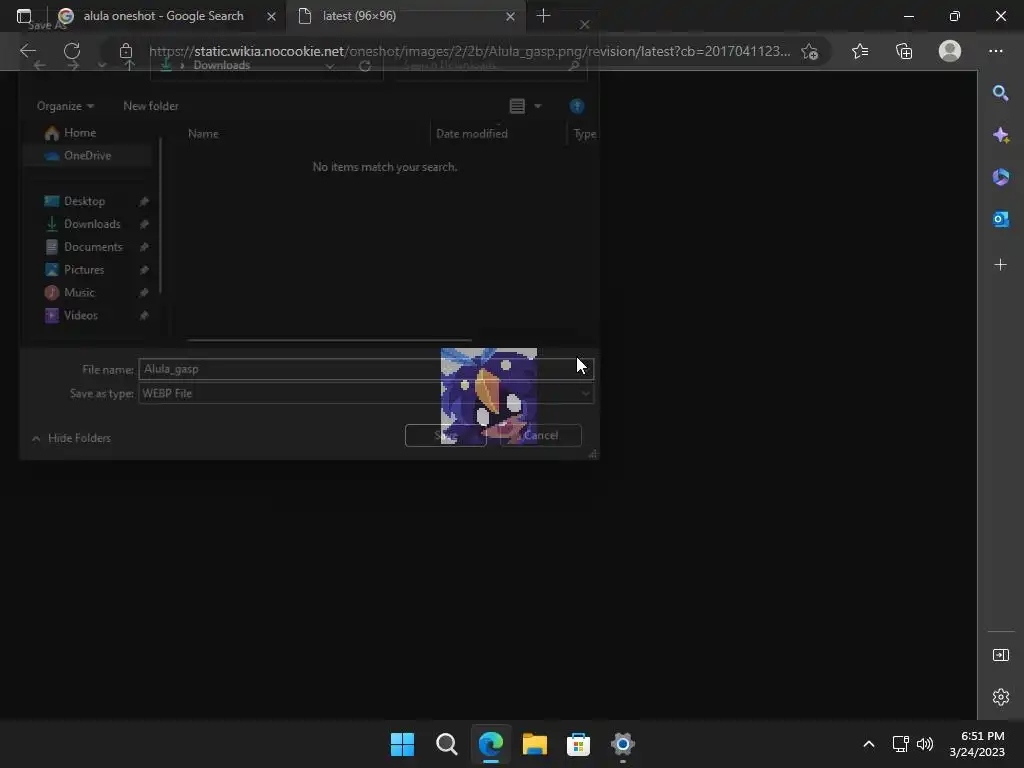Open Microsoft Store from taskbar
Viewport: 1024px width, 768px height.
coord(578,744)
